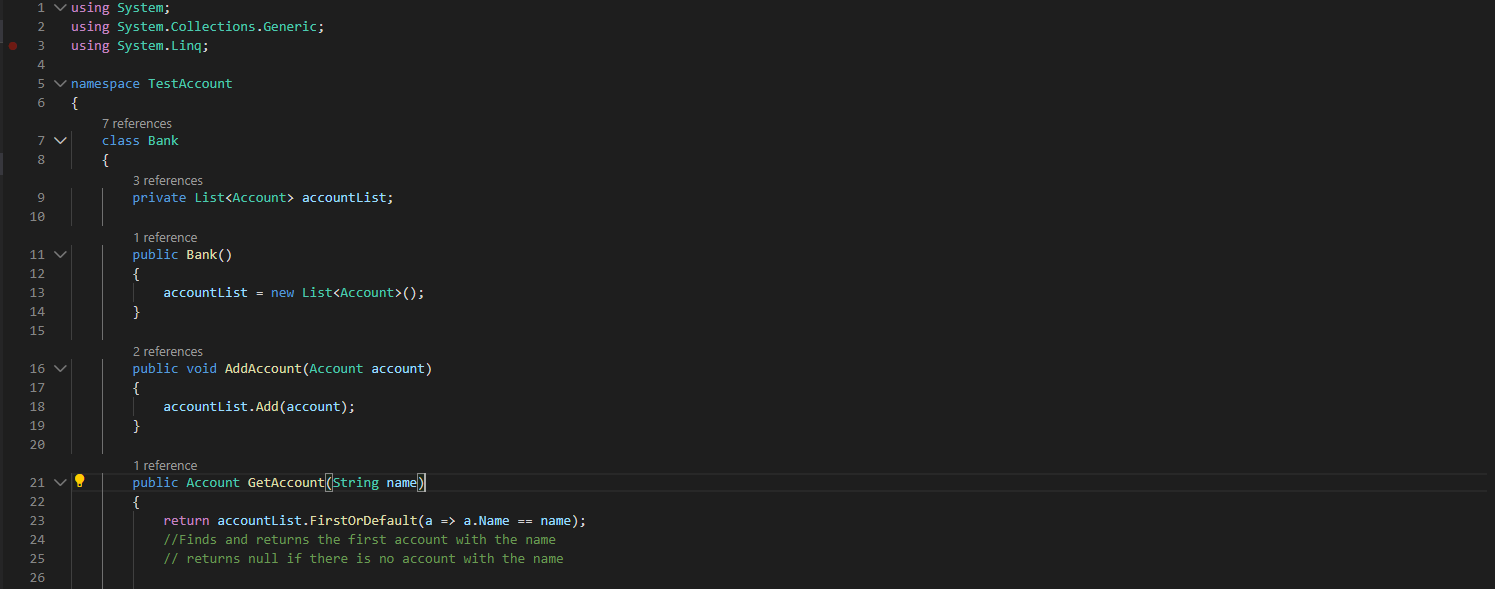This screenshot has width=1495, height=589.
Task: Click 'List<Account>' type on line 9
Action: 244,198
